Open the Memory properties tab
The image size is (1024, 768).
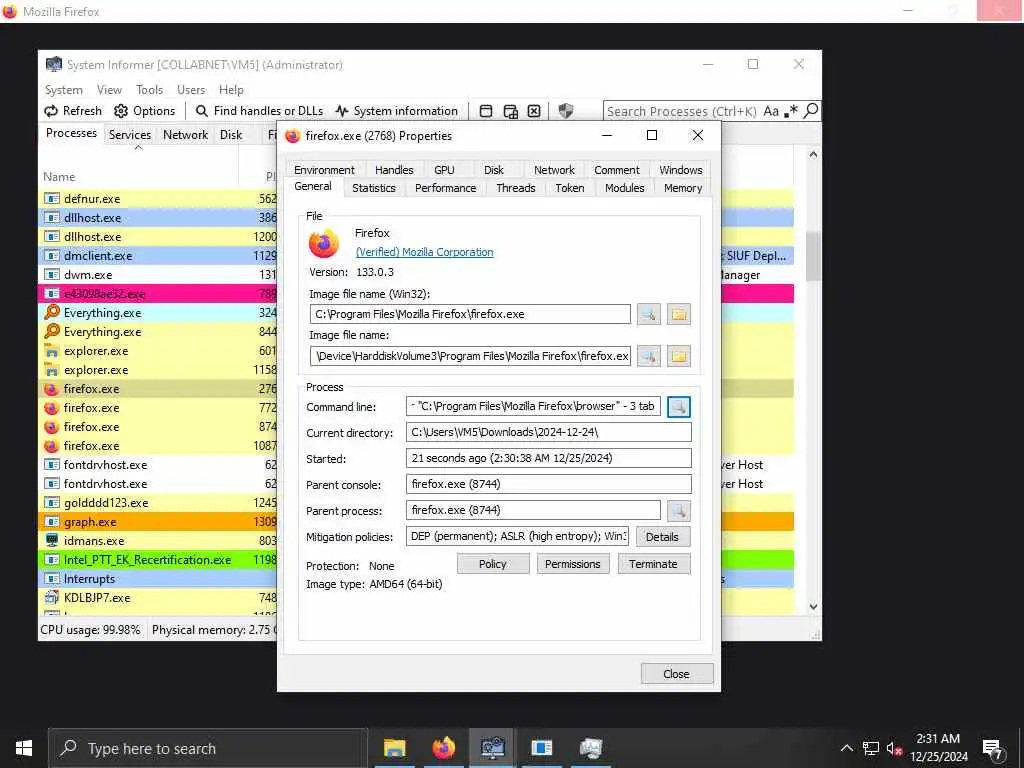[682, 188]
